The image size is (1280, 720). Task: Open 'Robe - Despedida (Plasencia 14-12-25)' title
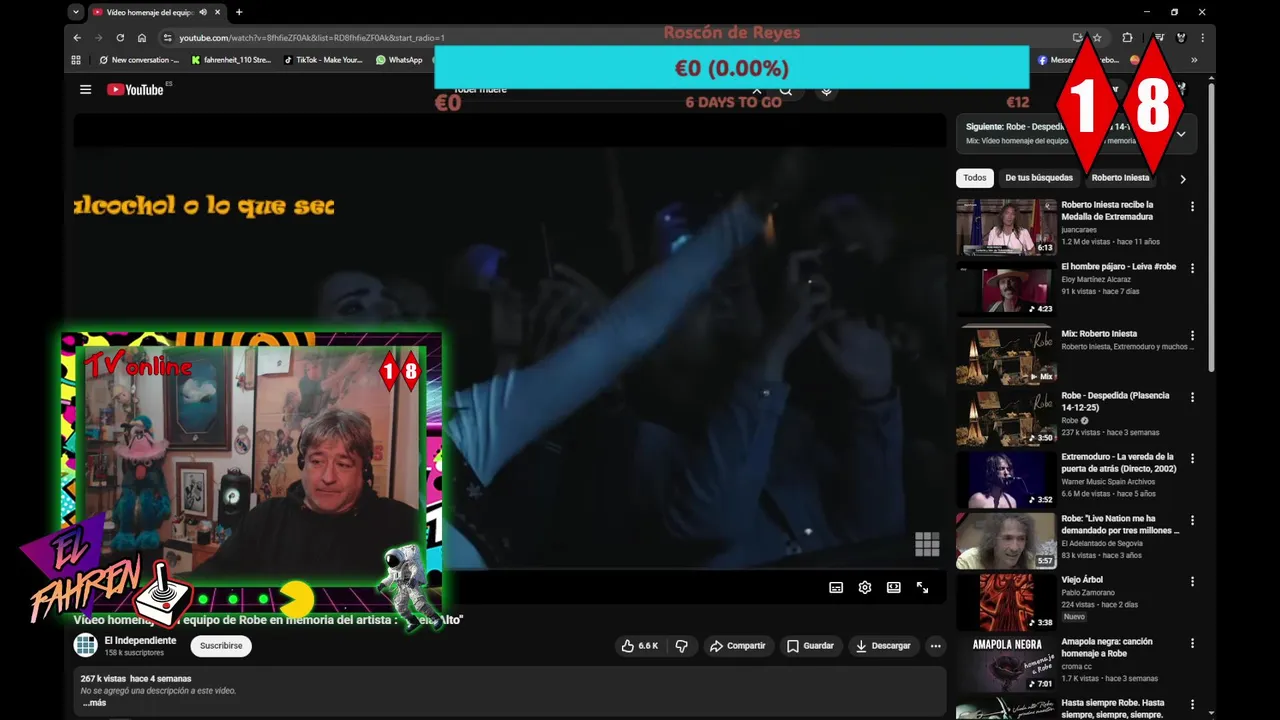[1115, 401]
